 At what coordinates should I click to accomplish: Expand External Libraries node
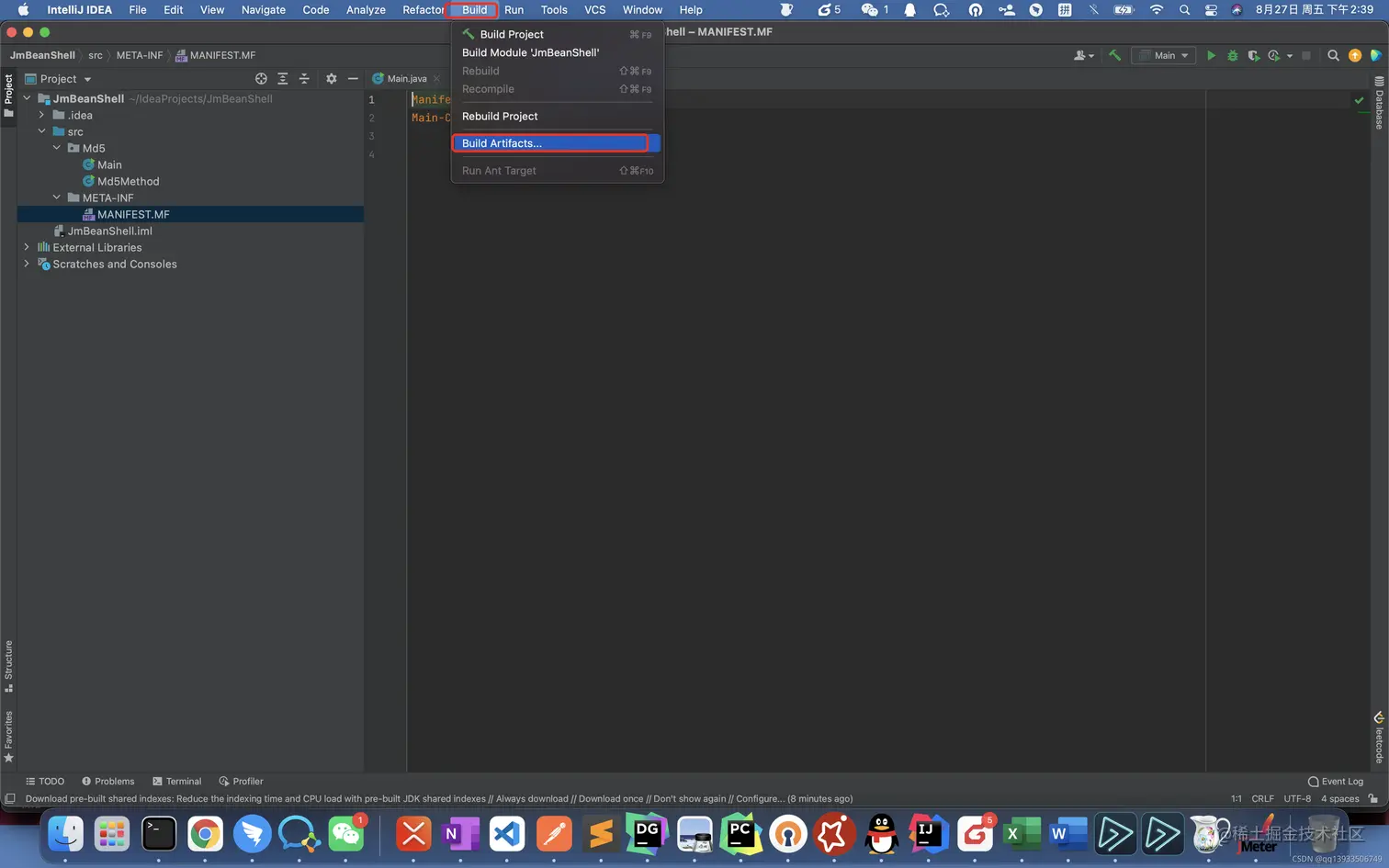(x=27, y=247)
